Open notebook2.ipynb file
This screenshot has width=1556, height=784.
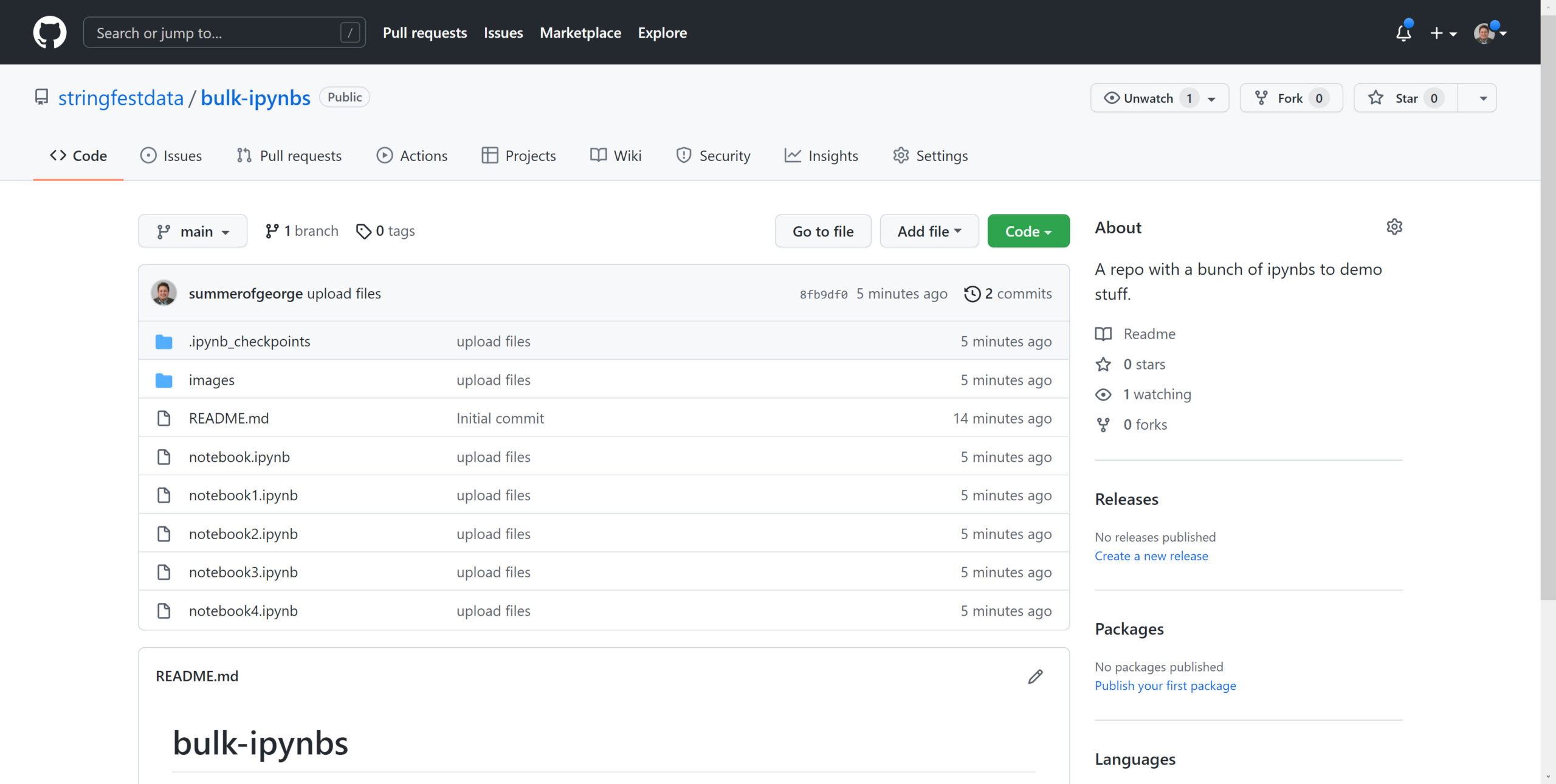click(243, 534)
